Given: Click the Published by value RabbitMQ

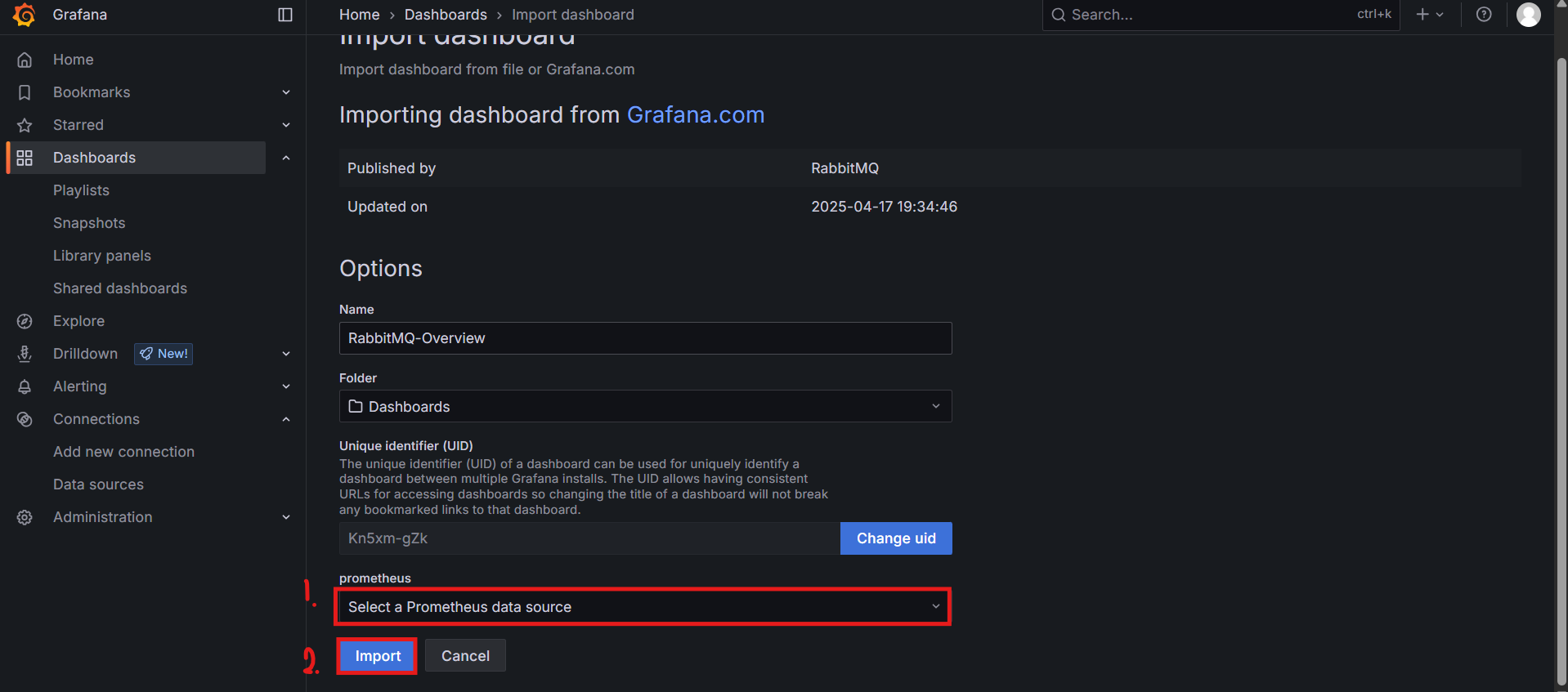Looking at the screenshot, I should (844, 168).
